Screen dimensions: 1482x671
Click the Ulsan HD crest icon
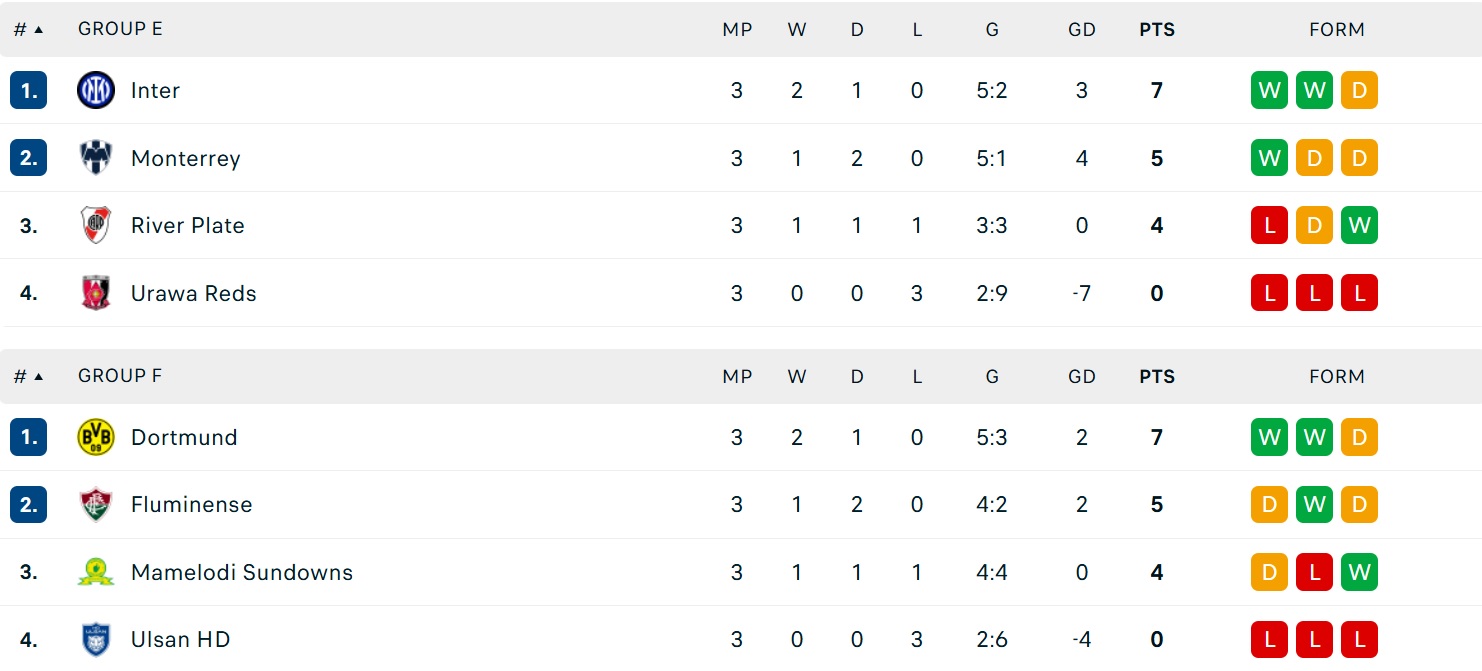[x=96, y=639]
